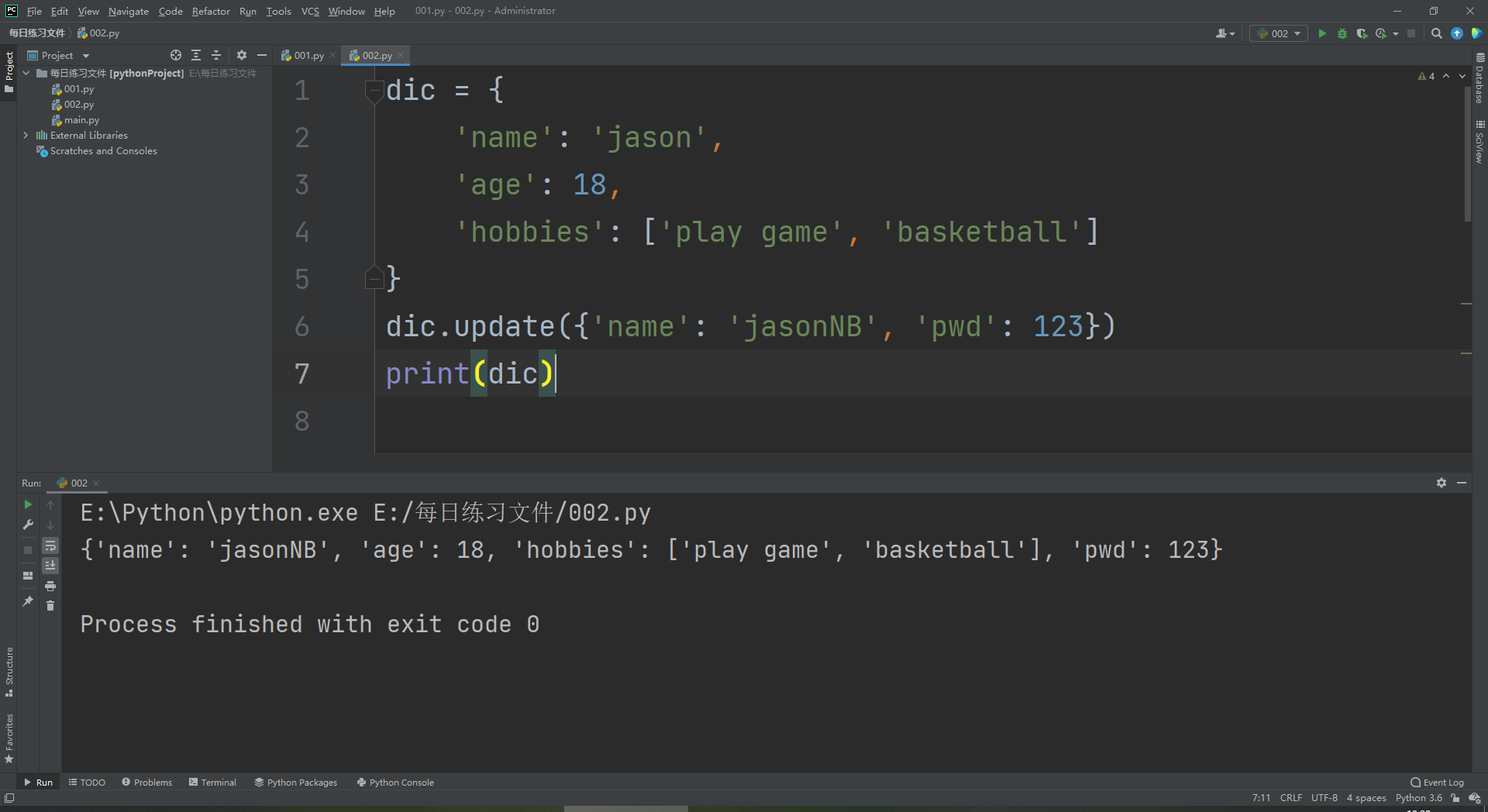
Task: Open the VCS menu
Action: 310,11
